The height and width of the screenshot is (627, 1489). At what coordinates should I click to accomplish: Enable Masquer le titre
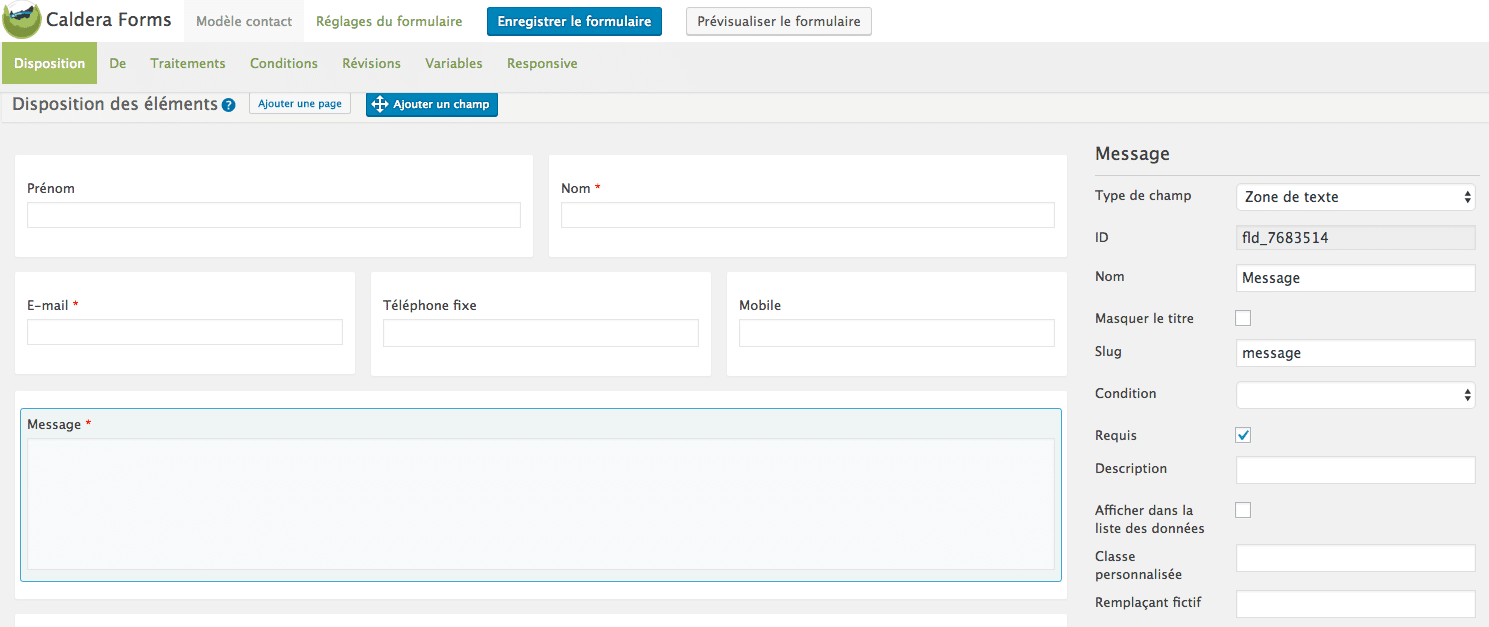[x=1243, y=317]
